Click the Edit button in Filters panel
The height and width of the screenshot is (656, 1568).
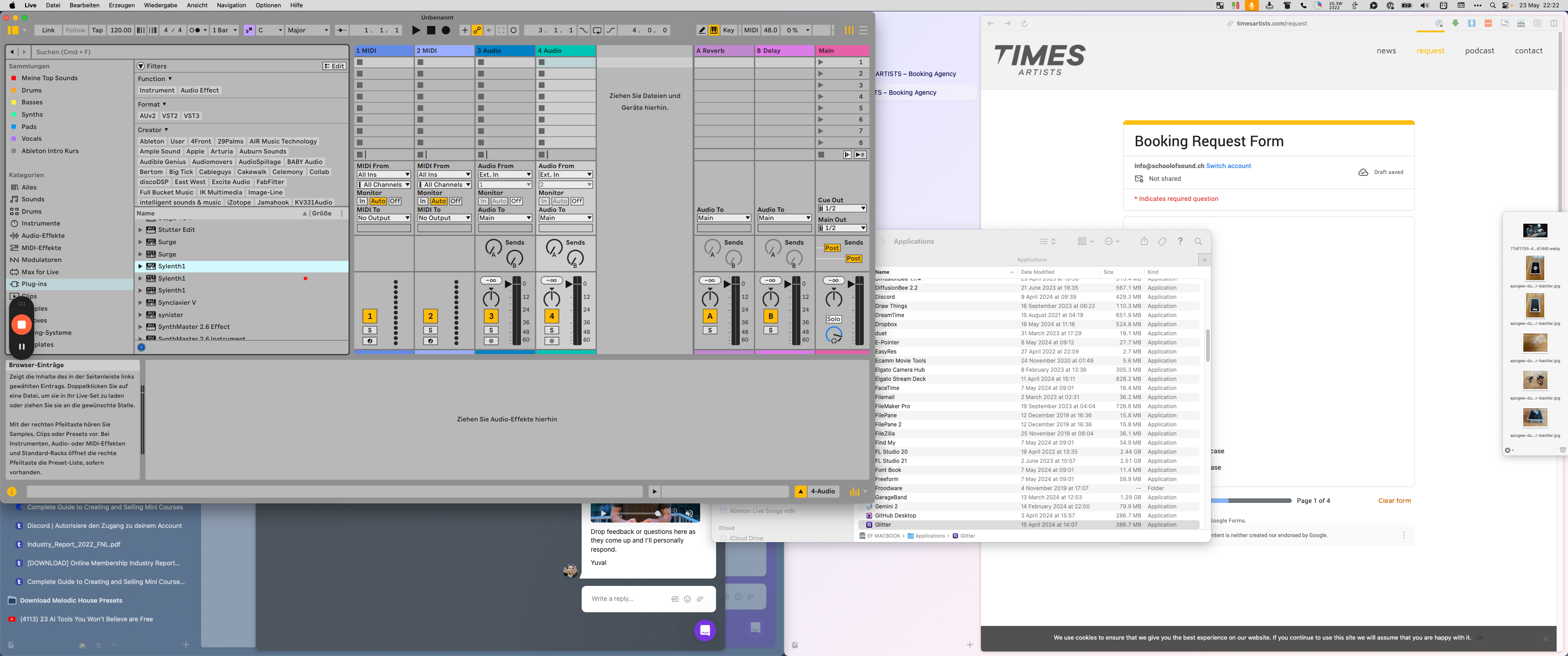334,67
